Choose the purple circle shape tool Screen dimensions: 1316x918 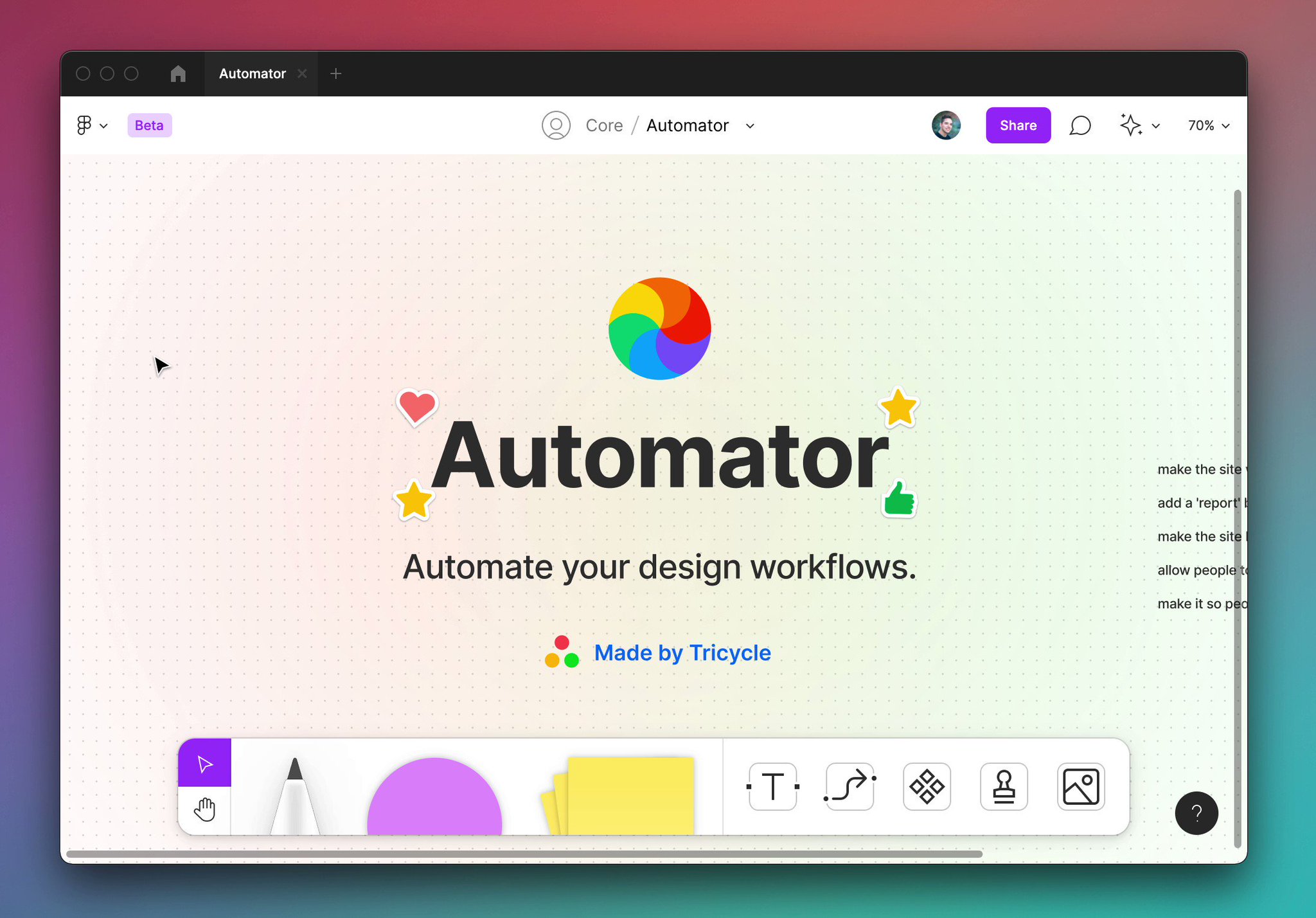(434, 797)
